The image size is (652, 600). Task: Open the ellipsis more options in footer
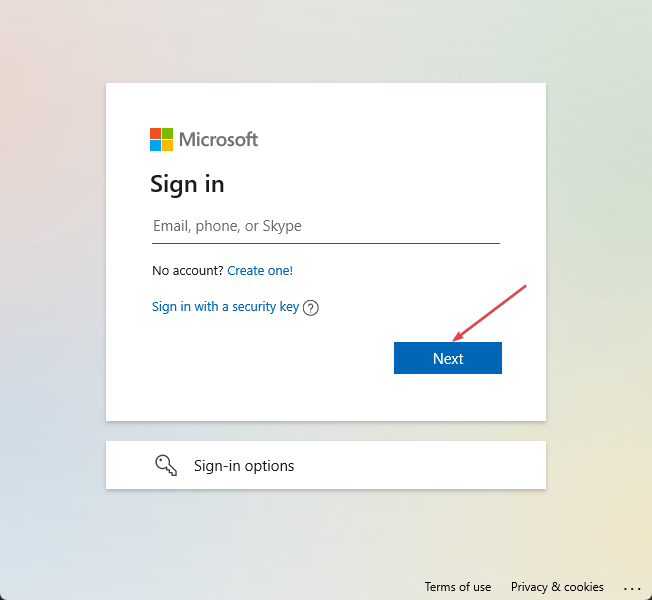(x=632, y=588)
